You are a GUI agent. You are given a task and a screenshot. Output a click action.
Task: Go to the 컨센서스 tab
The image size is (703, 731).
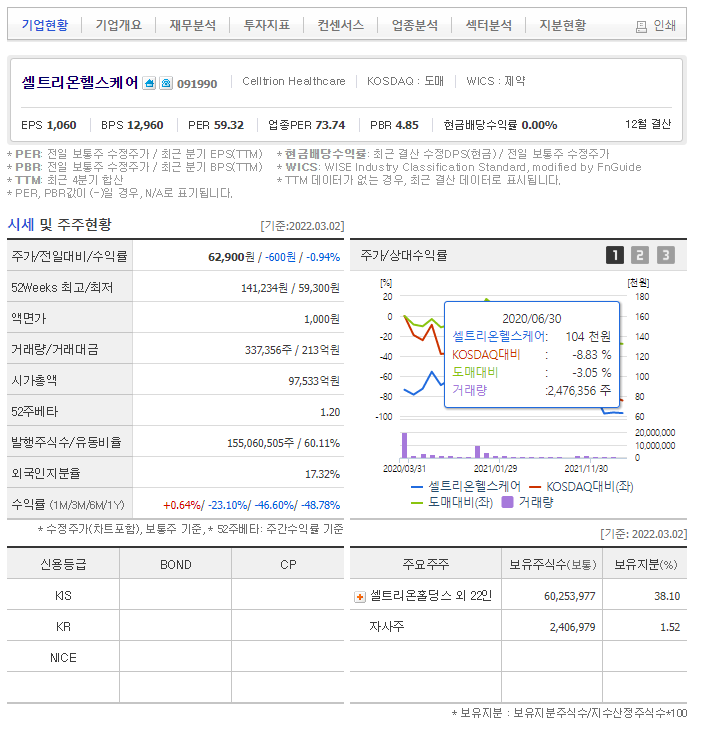(341, 25)
